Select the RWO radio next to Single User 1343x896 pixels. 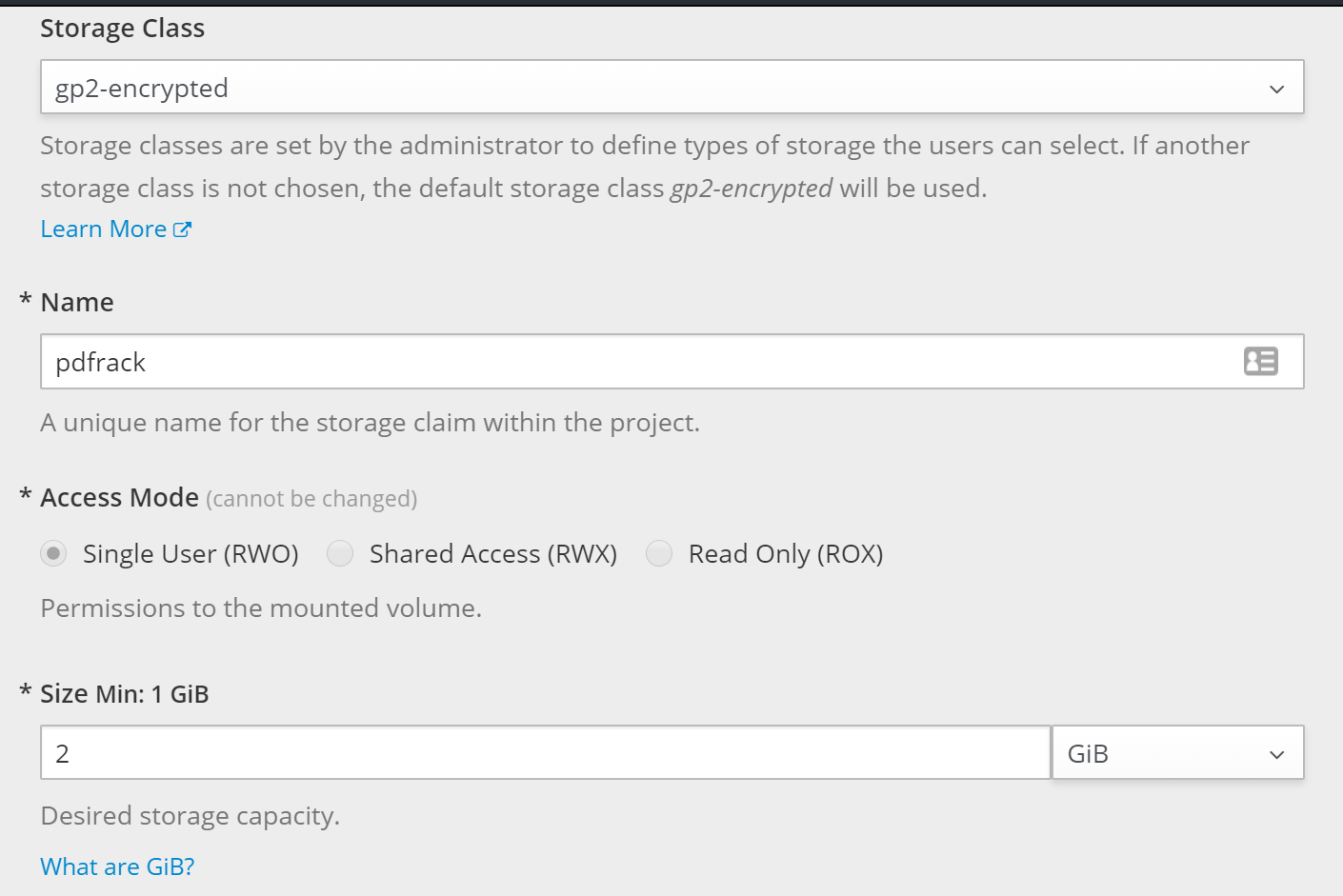click(53, 553)
